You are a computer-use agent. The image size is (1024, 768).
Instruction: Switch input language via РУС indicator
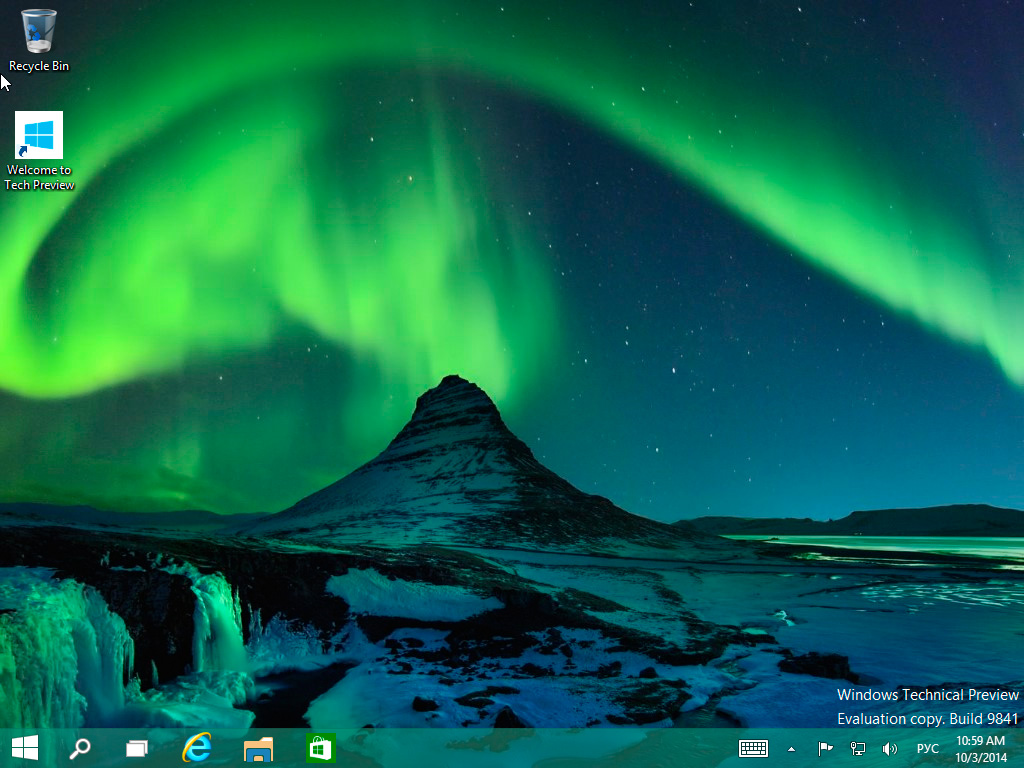click(x=927, y=748)
